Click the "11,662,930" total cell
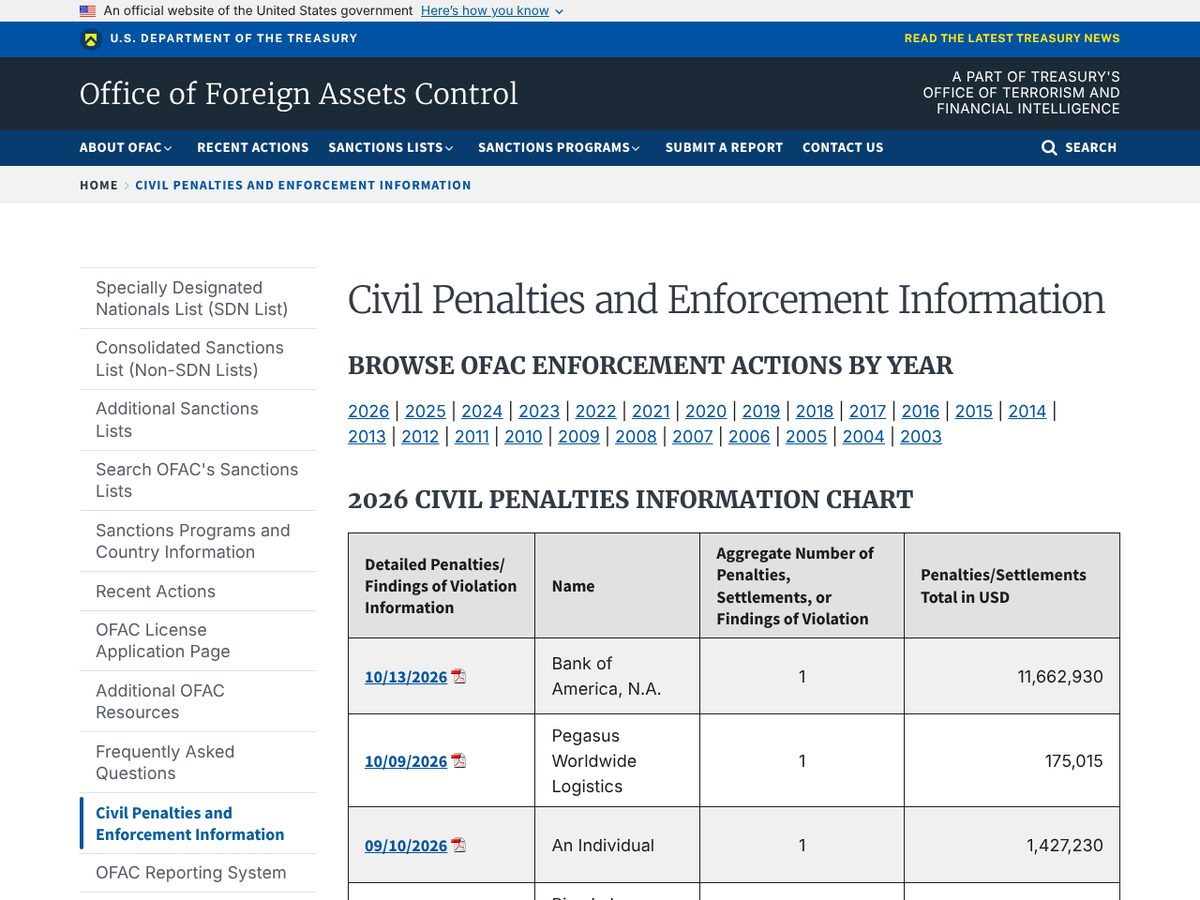This screenshot has width=1200, height=900. pos(1012,676)
